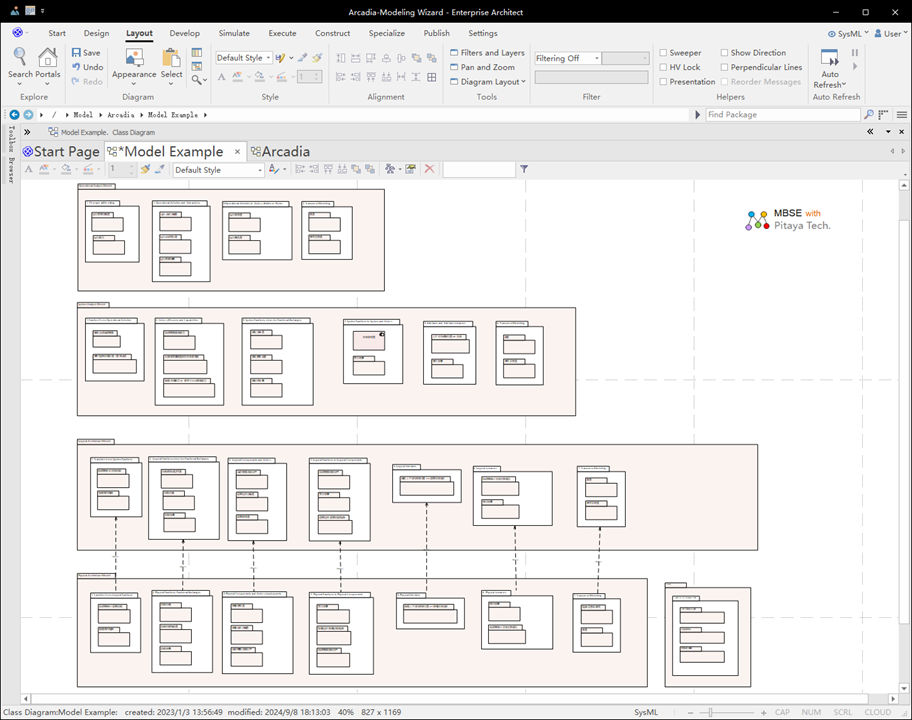Click the last Alignment icon in bottom row

(x=432, y=77)
